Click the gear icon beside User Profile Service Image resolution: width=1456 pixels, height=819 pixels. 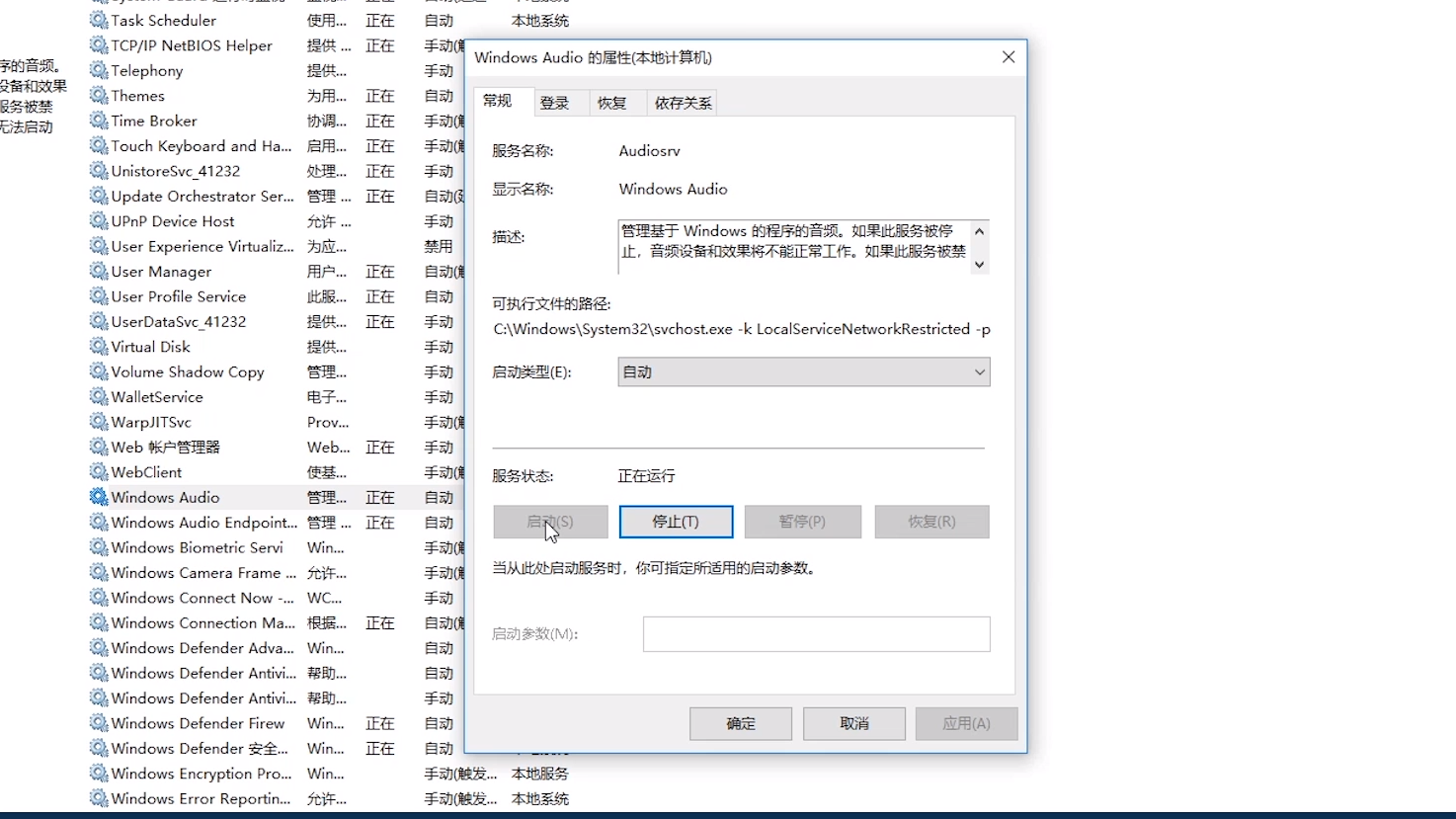(x=99, y=296)
